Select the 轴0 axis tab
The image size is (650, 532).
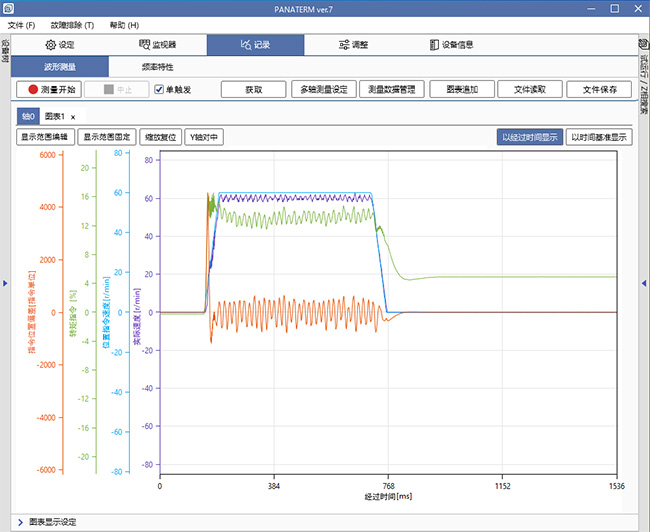coord(28,117)
